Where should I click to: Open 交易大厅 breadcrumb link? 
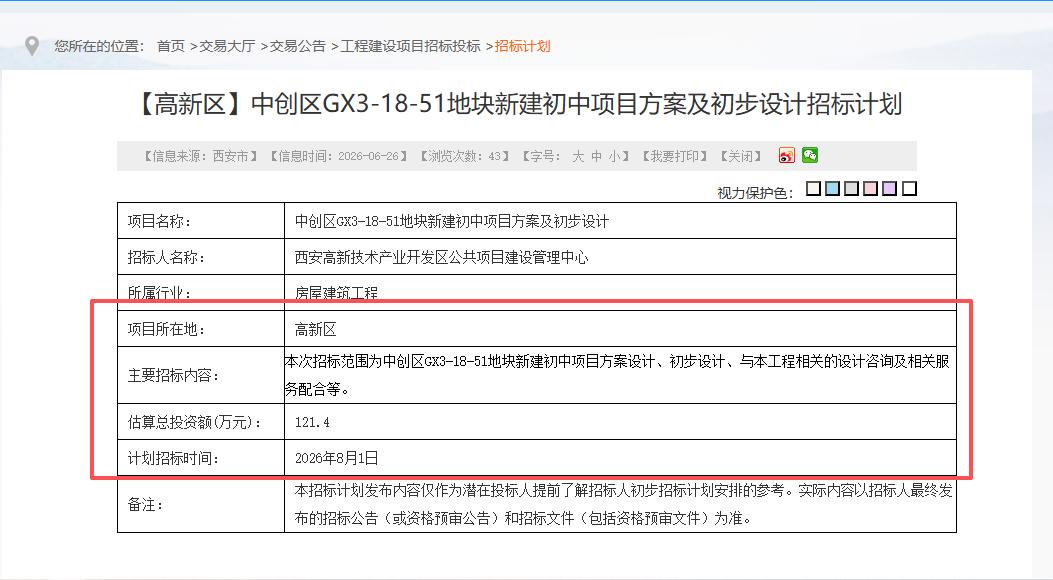tap(227, 46)
